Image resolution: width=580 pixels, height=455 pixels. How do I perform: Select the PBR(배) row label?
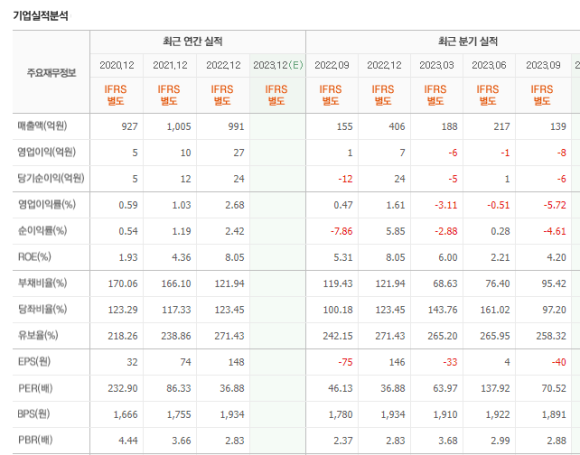click(x=35, y=440)
